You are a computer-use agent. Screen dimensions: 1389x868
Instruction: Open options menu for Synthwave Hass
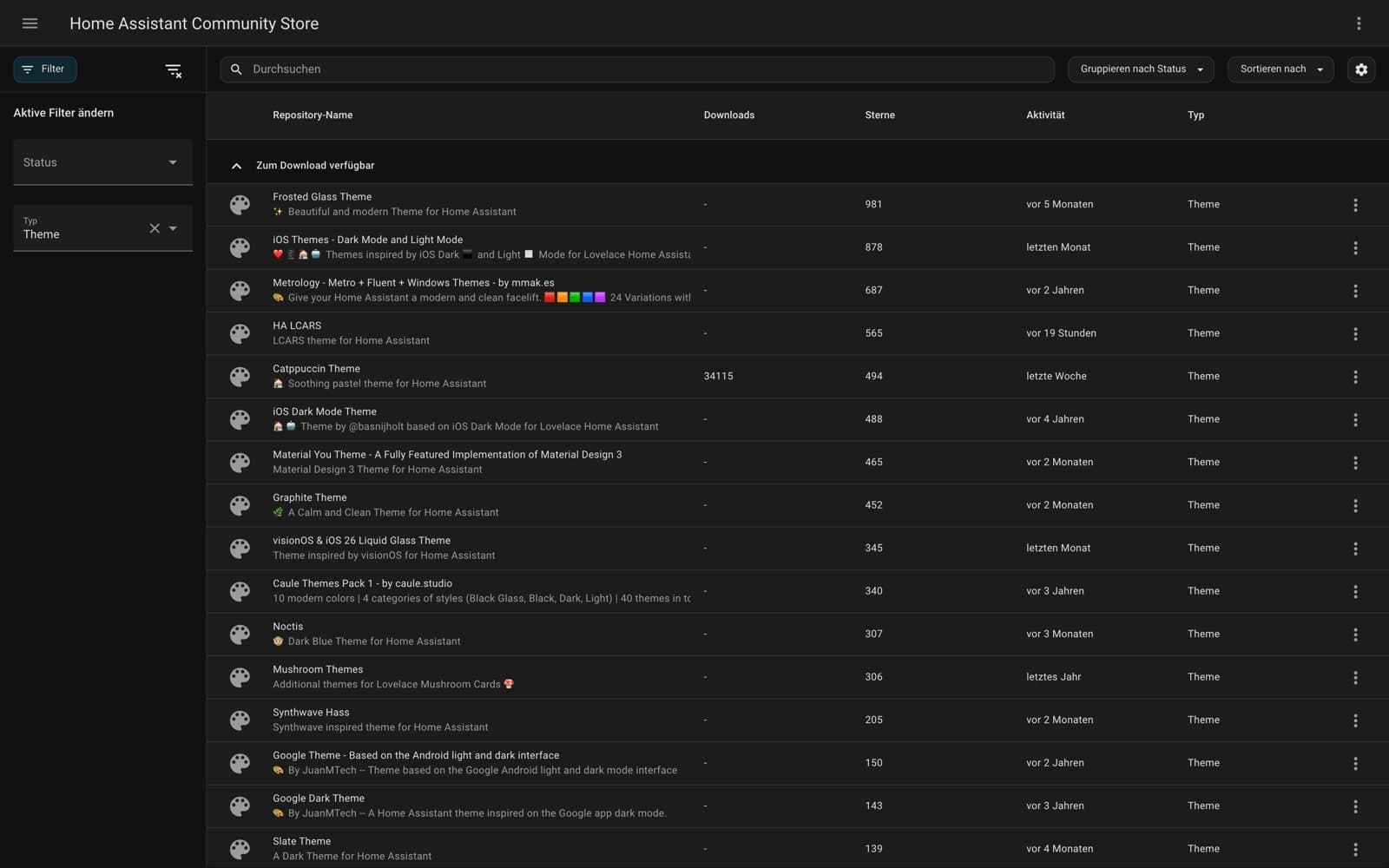pyautogui.click(x=1355, y=720)
